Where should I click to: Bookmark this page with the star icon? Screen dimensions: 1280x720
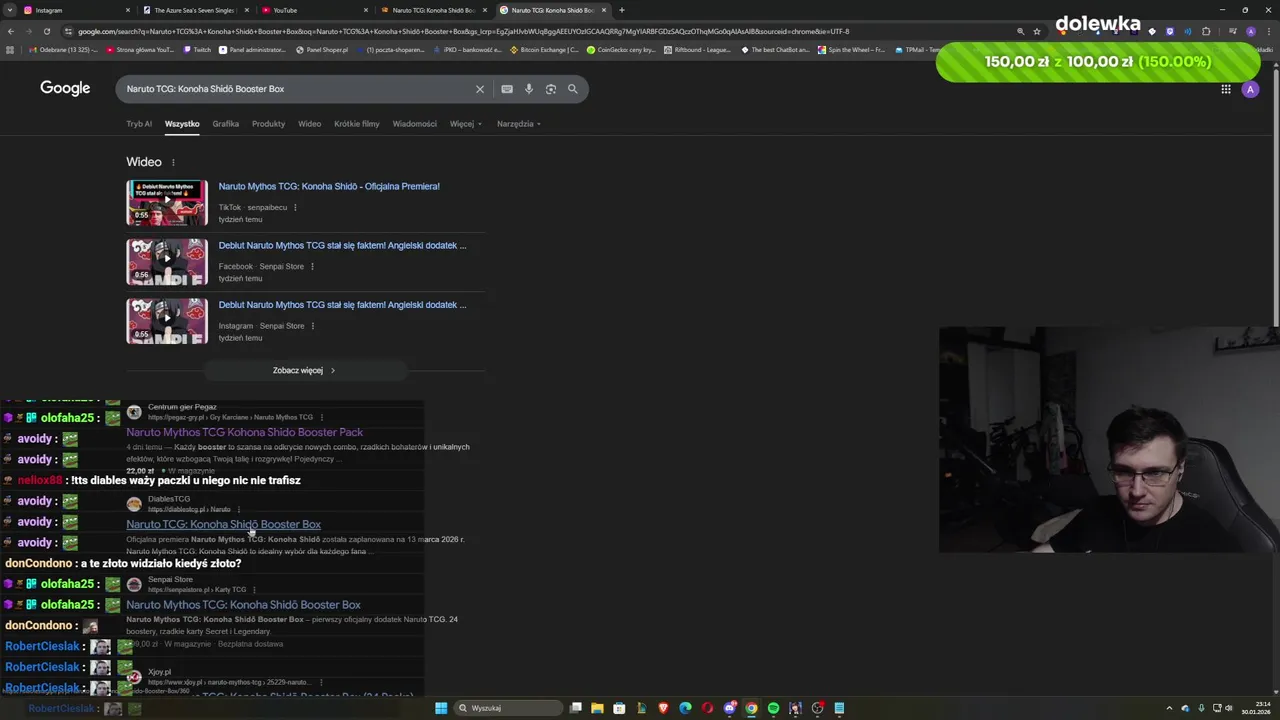click(1037, 31)
